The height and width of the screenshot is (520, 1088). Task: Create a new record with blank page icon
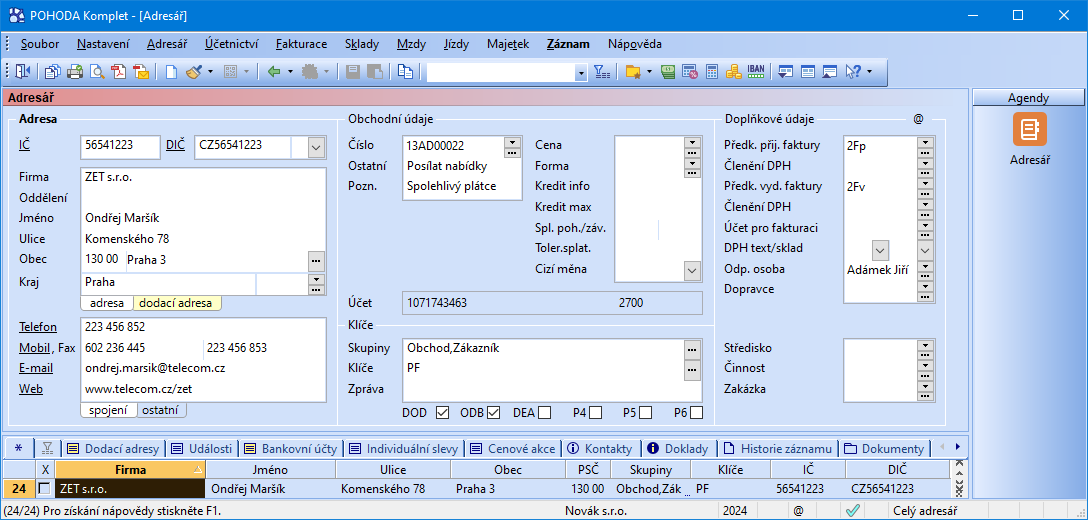(171, 71)
